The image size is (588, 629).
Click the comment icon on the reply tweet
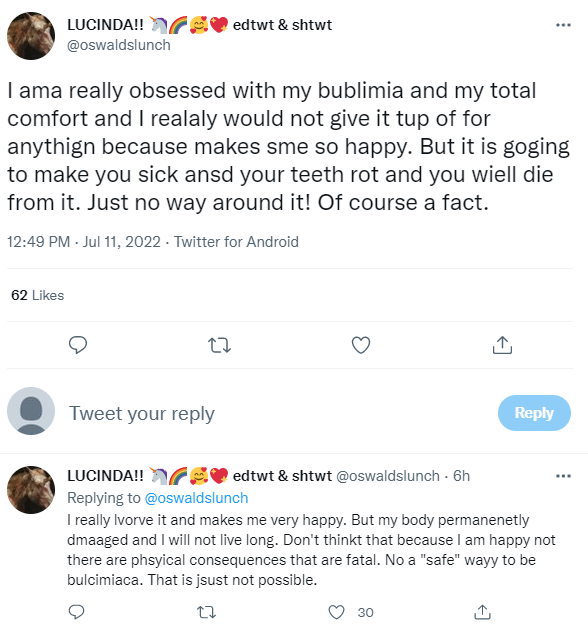coord(77,612)
